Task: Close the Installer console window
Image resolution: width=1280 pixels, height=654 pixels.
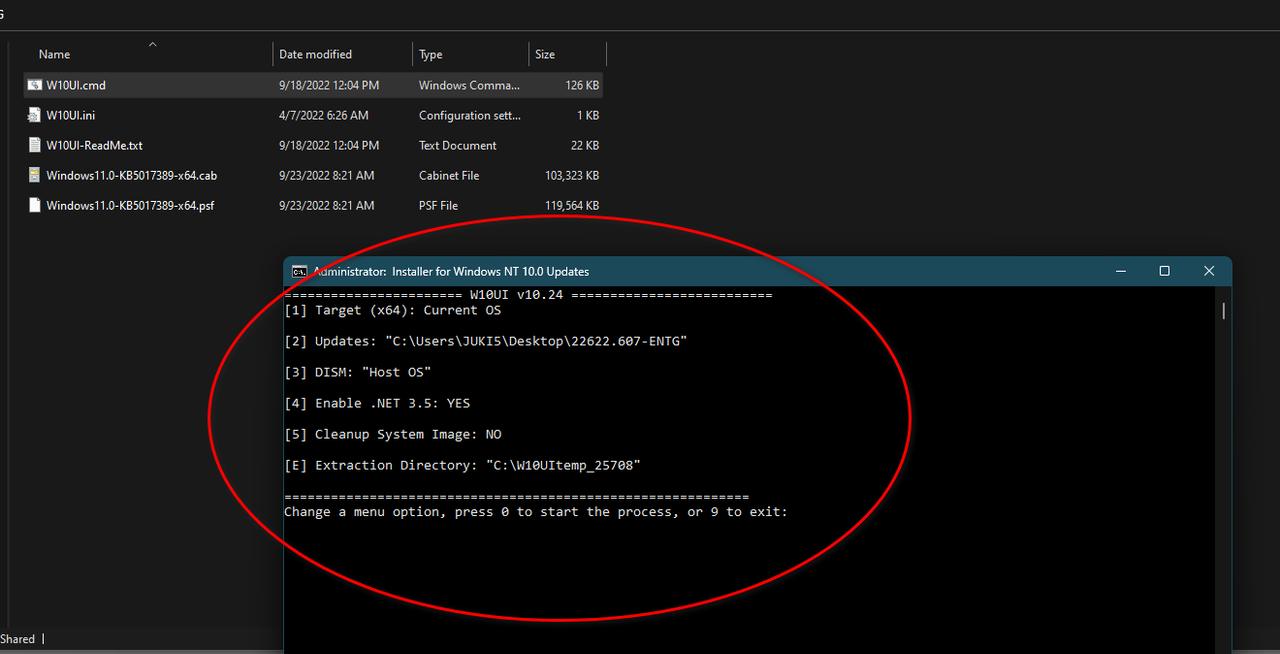Action: [1209, 271]
